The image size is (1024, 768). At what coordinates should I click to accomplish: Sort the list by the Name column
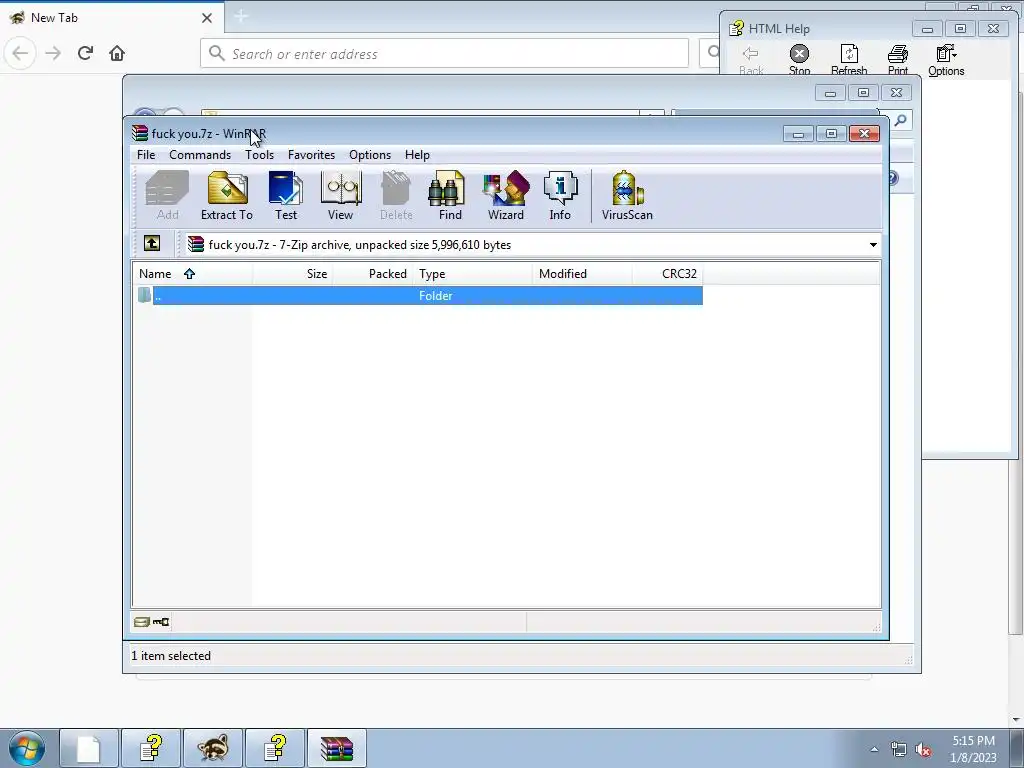click(x=192, y=274)
